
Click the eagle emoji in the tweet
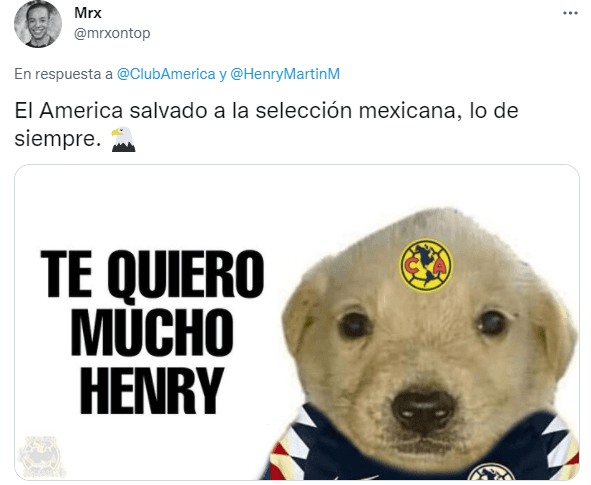click(x=123, y=139)
